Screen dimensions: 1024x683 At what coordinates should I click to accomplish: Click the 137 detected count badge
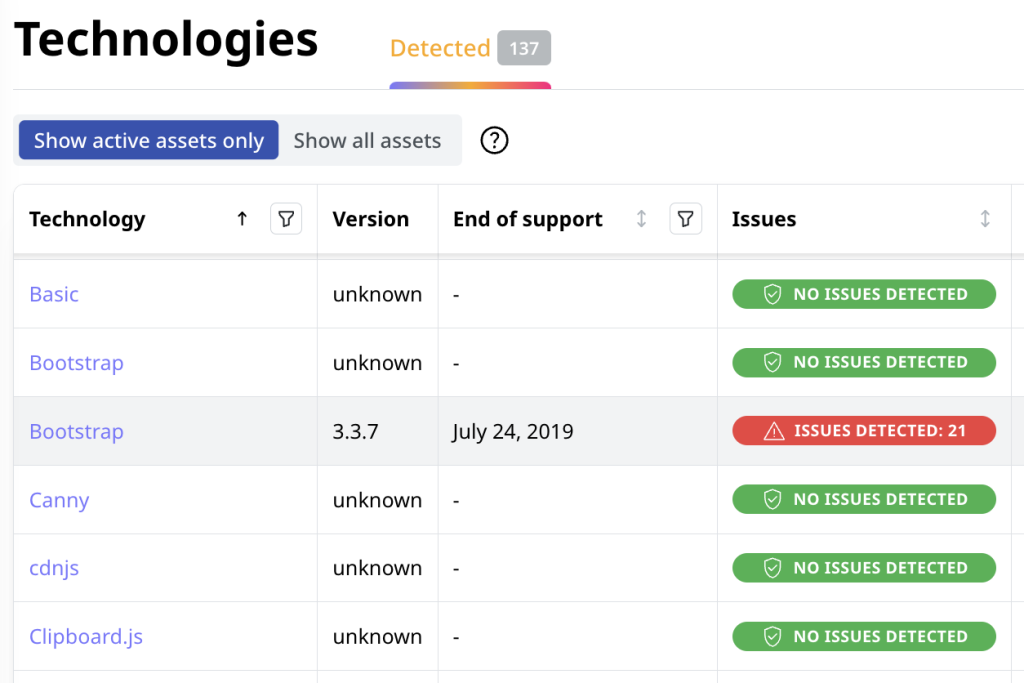pyautogui.click(x=524, y=48)
